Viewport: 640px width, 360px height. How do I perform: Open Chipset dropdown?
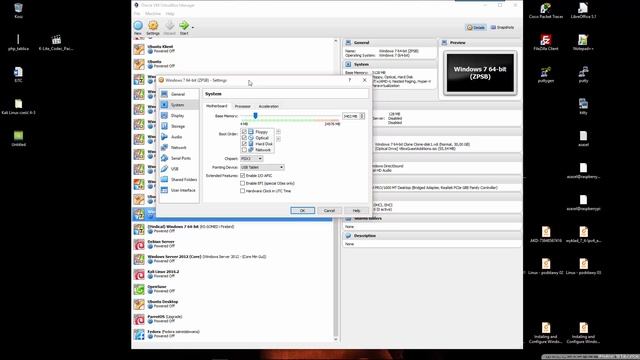tap(251, 158)
